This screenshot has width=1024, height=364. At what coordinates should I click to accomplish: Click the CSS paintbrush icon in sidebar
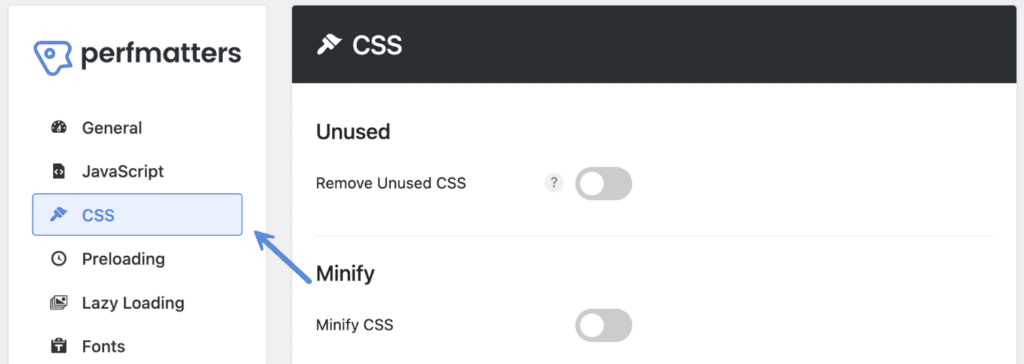59,215
